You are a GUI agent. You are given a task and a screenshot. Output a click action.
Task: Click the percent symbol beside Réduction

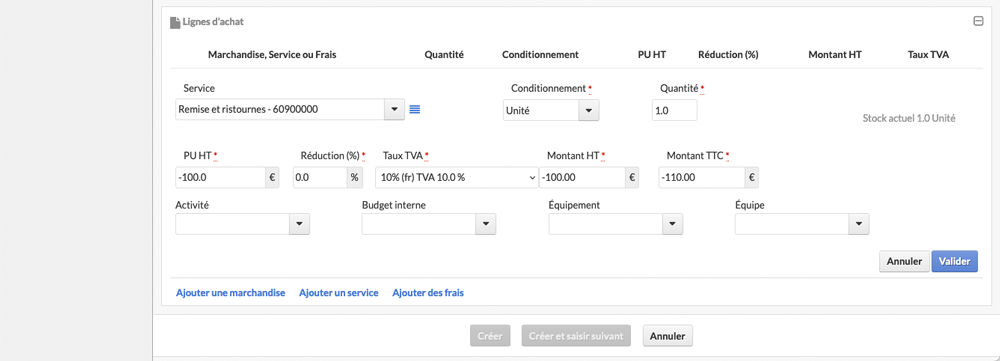(x=355, y=177)
